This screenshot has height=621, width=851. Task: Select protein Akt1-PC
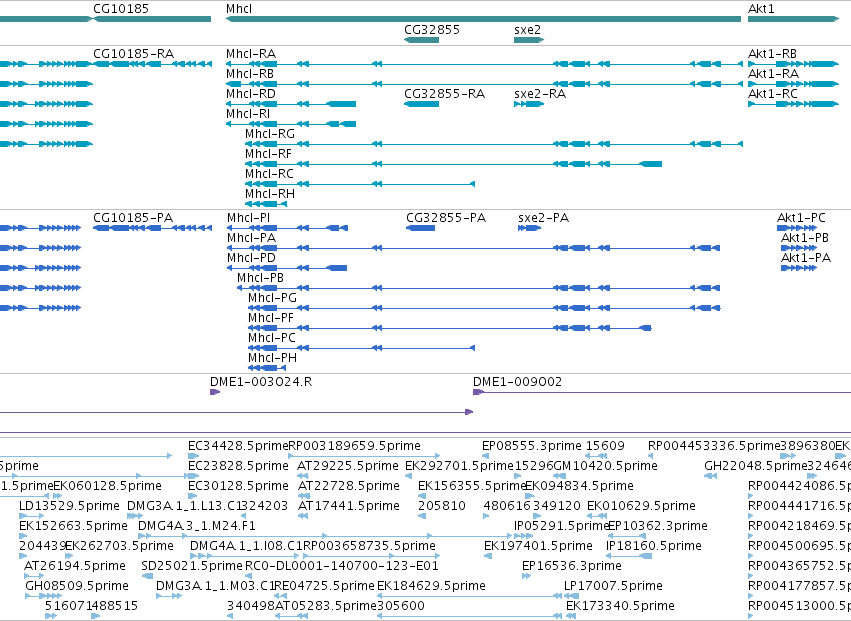click(x=799, y=228)
